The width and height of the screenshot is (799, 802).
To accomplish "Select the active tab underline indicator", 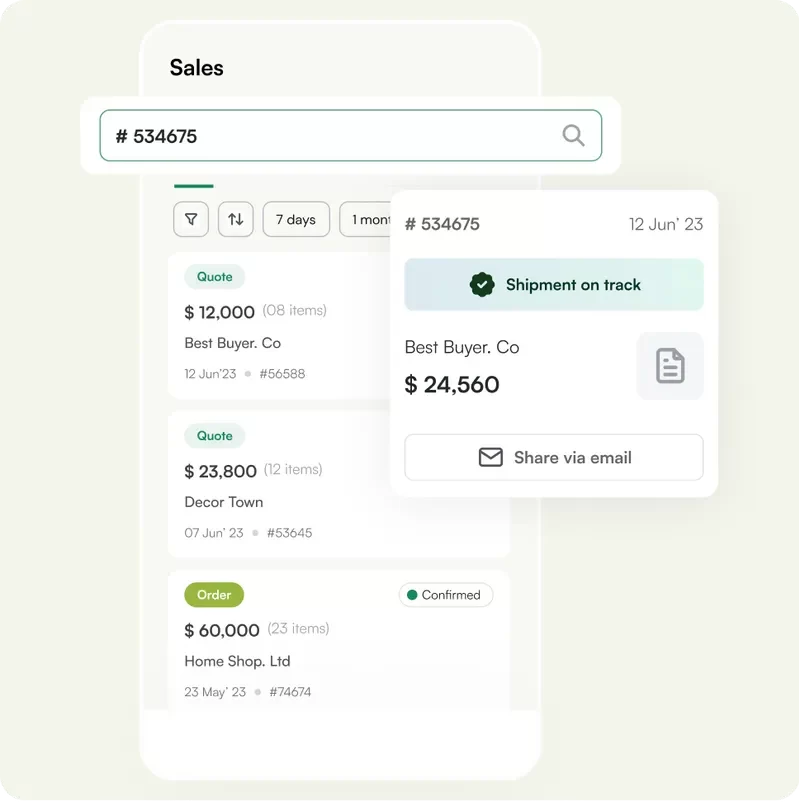I will [x=194, y=186].
